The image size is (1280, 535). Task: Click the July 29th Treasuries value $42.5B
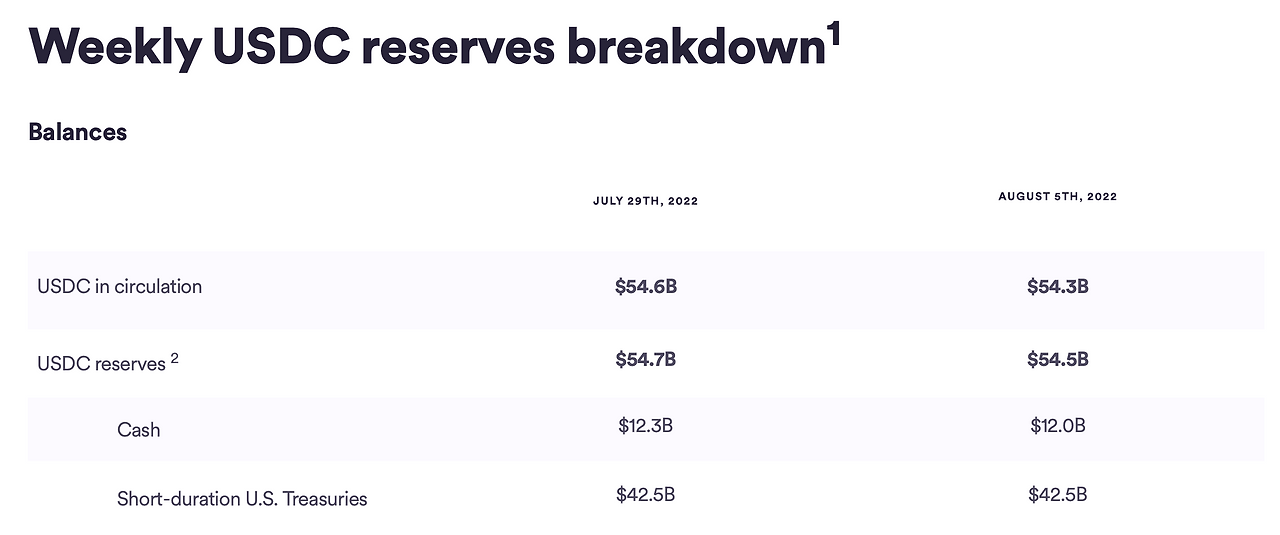pyautogui.click(x=646, y=494)
